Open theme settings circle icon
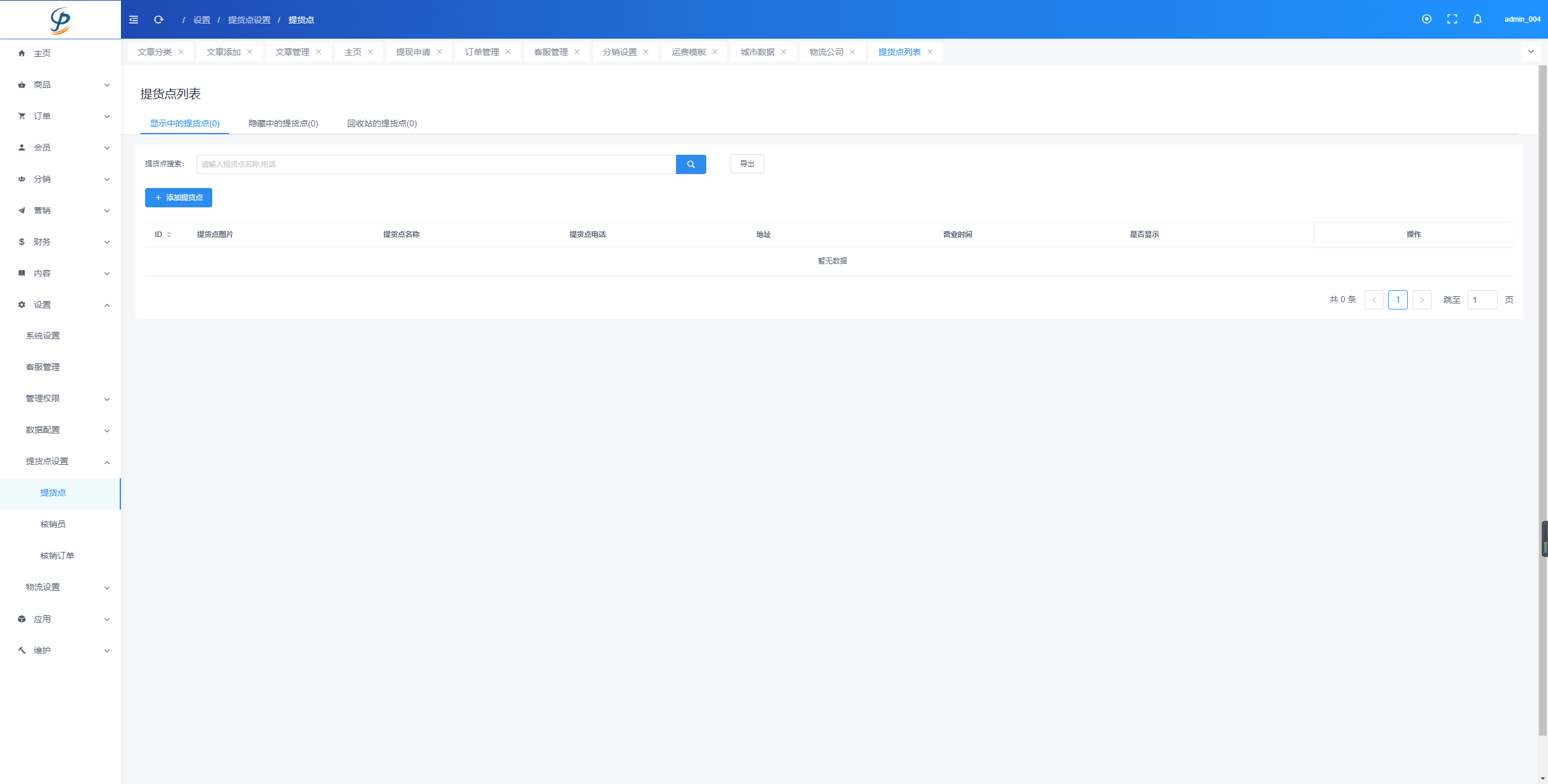Image resolution: width=1548 pixels, height=784 pixels. coord(1426,19)
